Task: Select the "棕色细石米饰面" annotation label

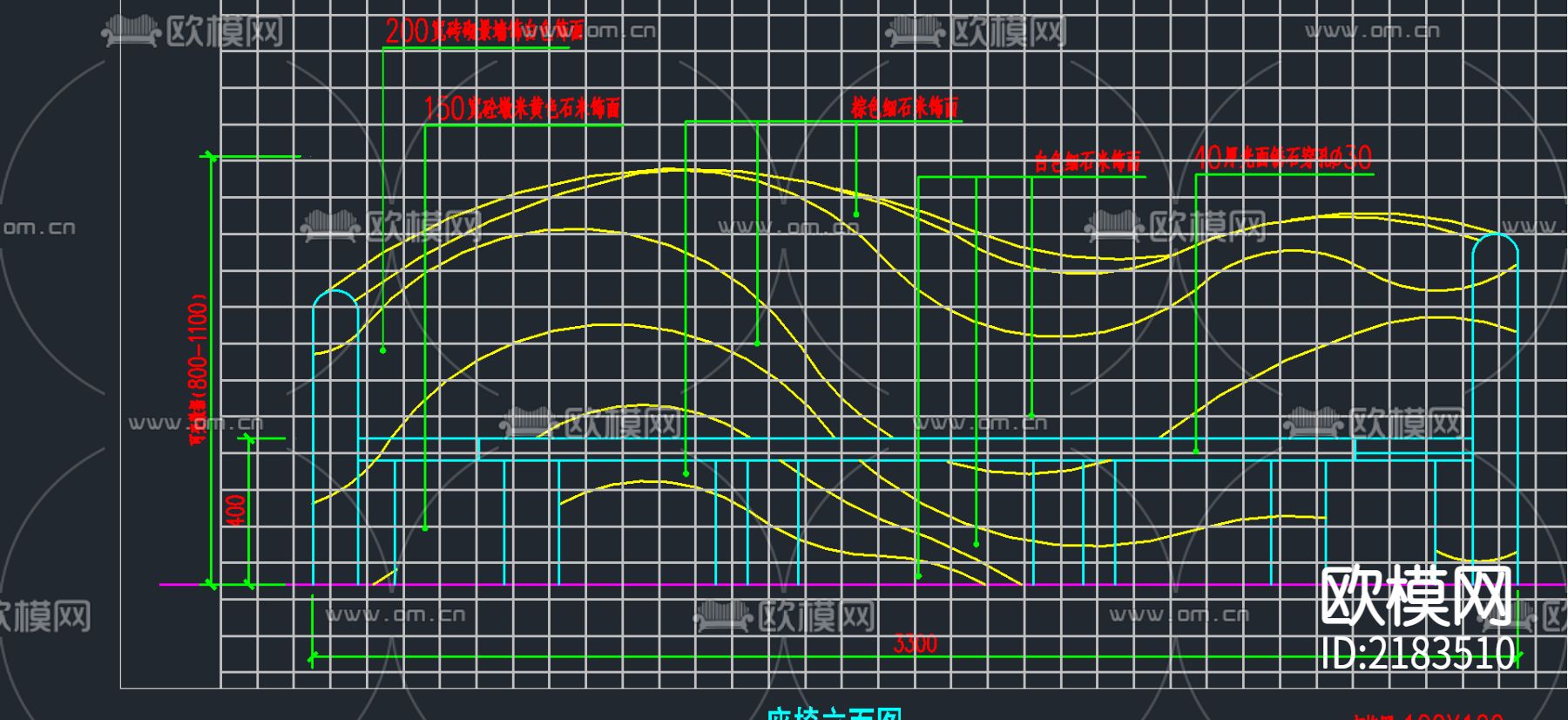Action: point(905,107)
